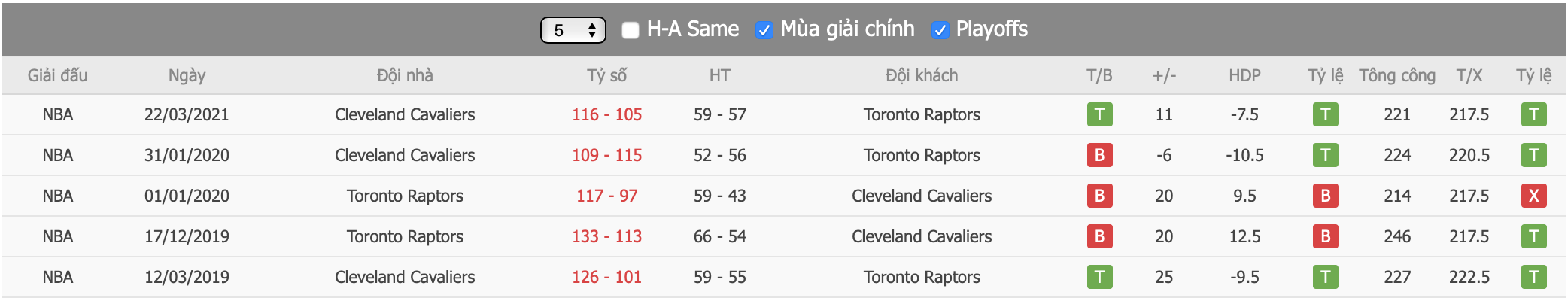The width and height of the screenshot is (1568, 307).
Task: Click last-column green T badge for 17/12/2019
Action: (1533, 236)
